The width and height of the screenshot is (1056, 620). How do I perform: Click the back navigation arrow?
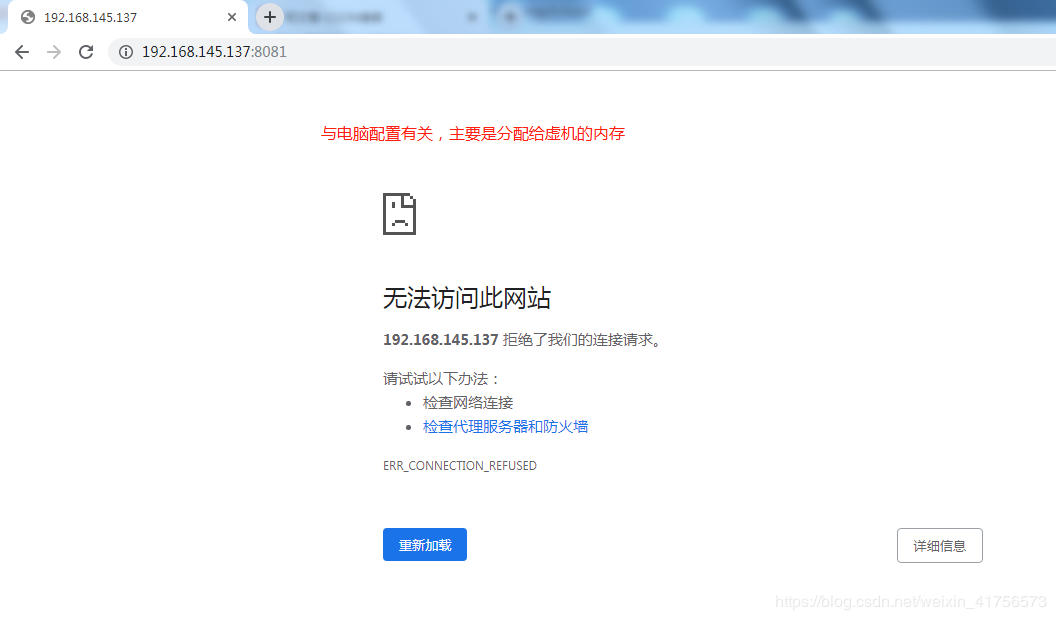click(x=22, y=51)
